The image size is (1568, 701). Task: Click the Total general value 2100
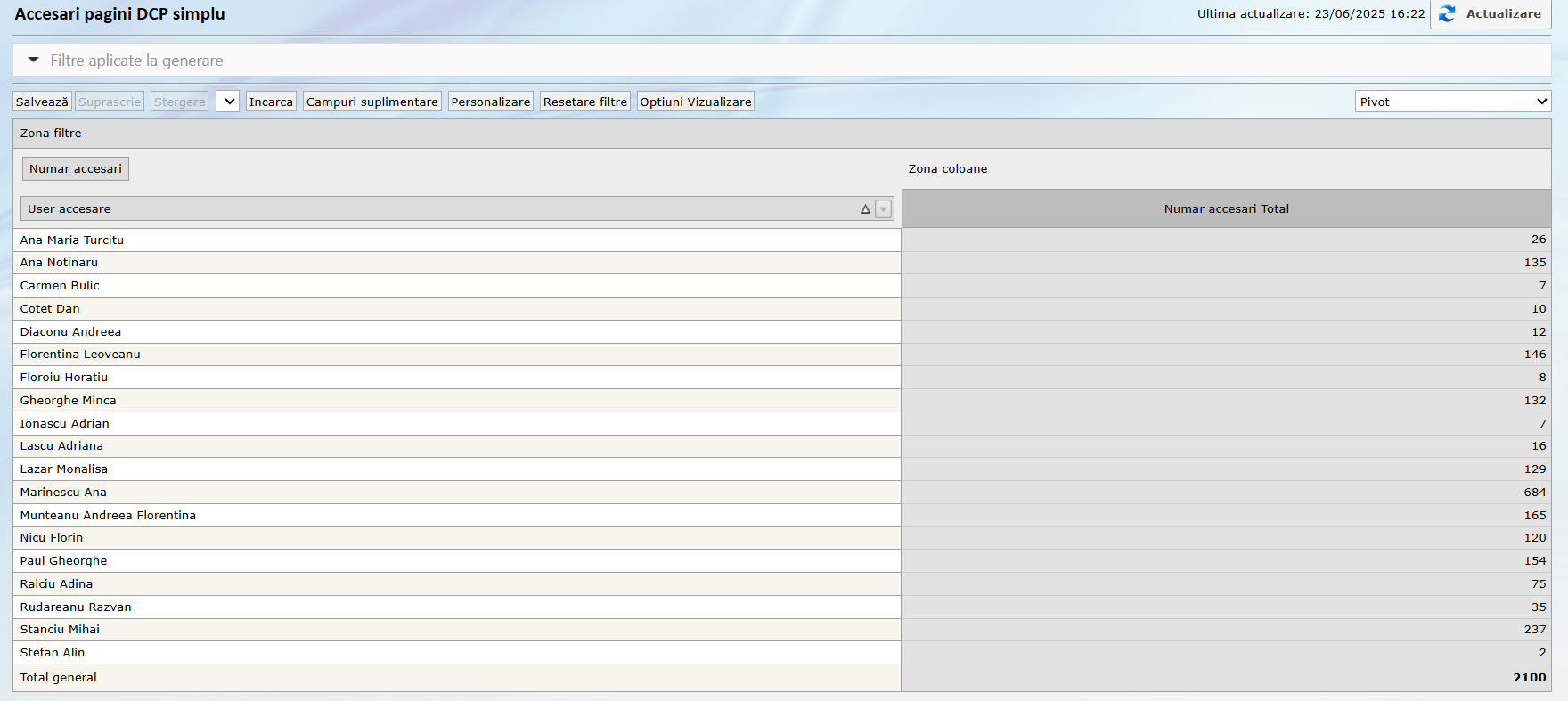click(1529, 678)
